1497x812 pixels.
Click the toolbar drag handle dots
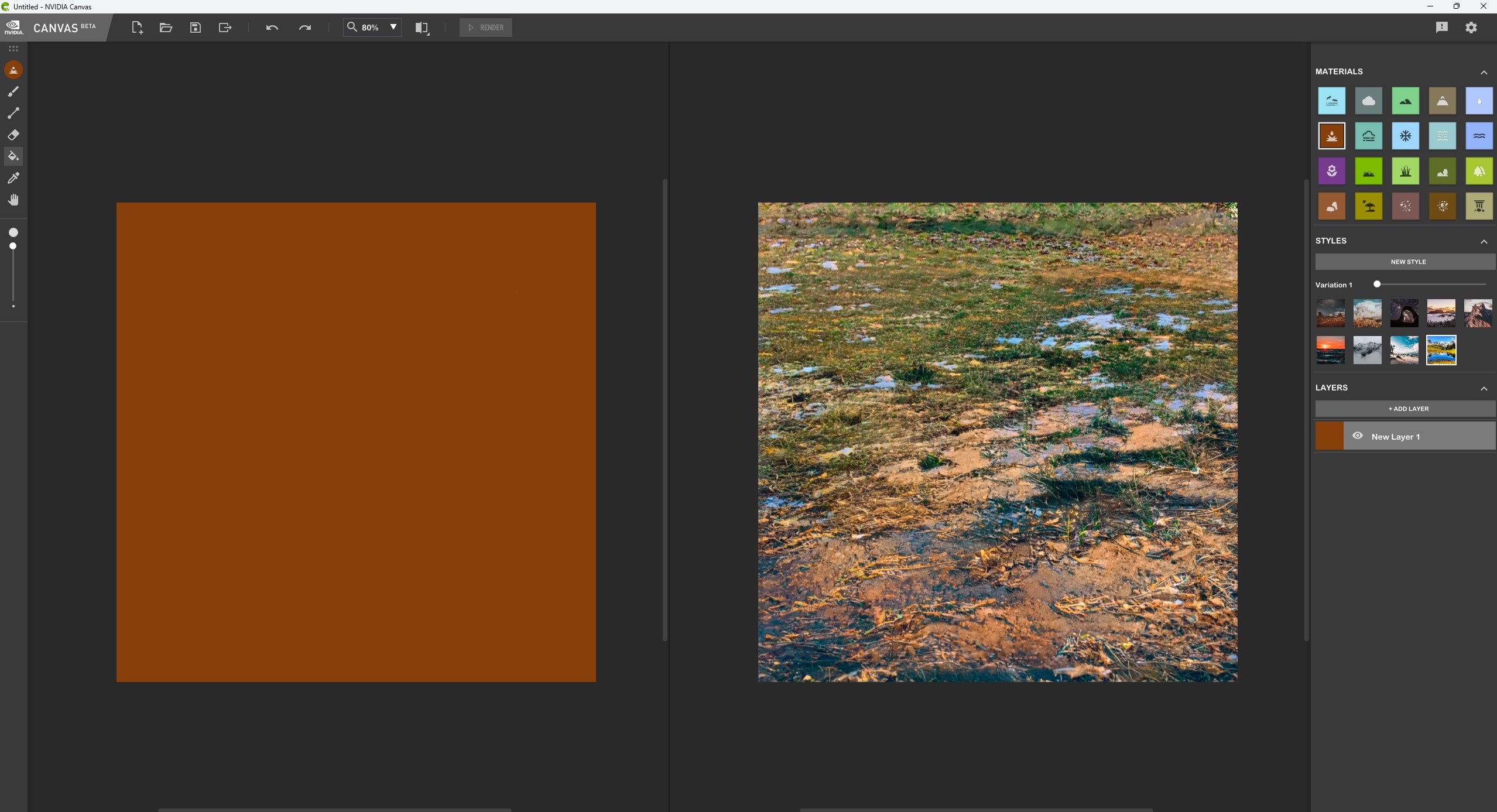[13, 49]
